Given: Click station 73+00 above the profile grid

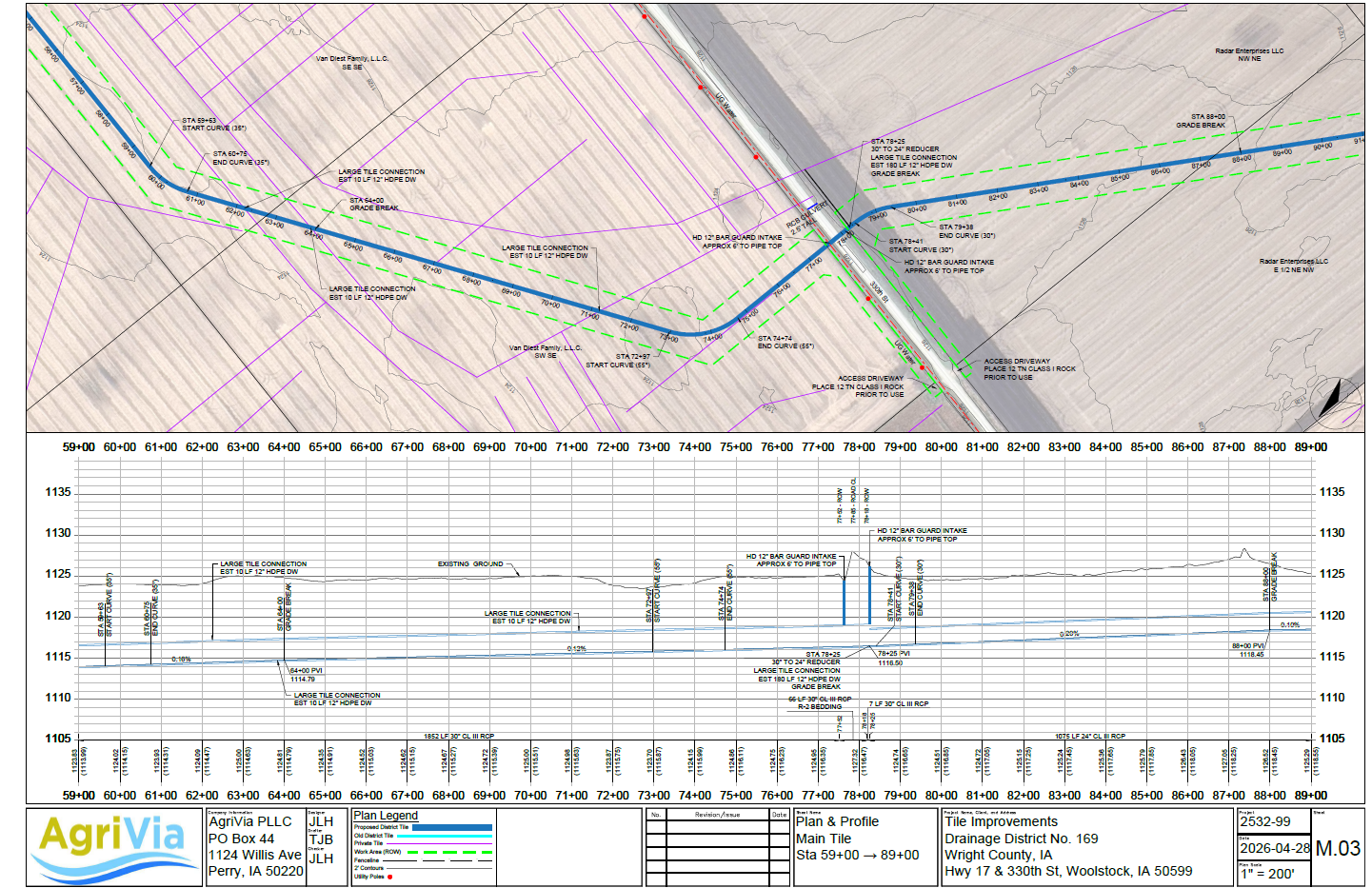Looking at the screenshot, I should (x=653, y=447).
